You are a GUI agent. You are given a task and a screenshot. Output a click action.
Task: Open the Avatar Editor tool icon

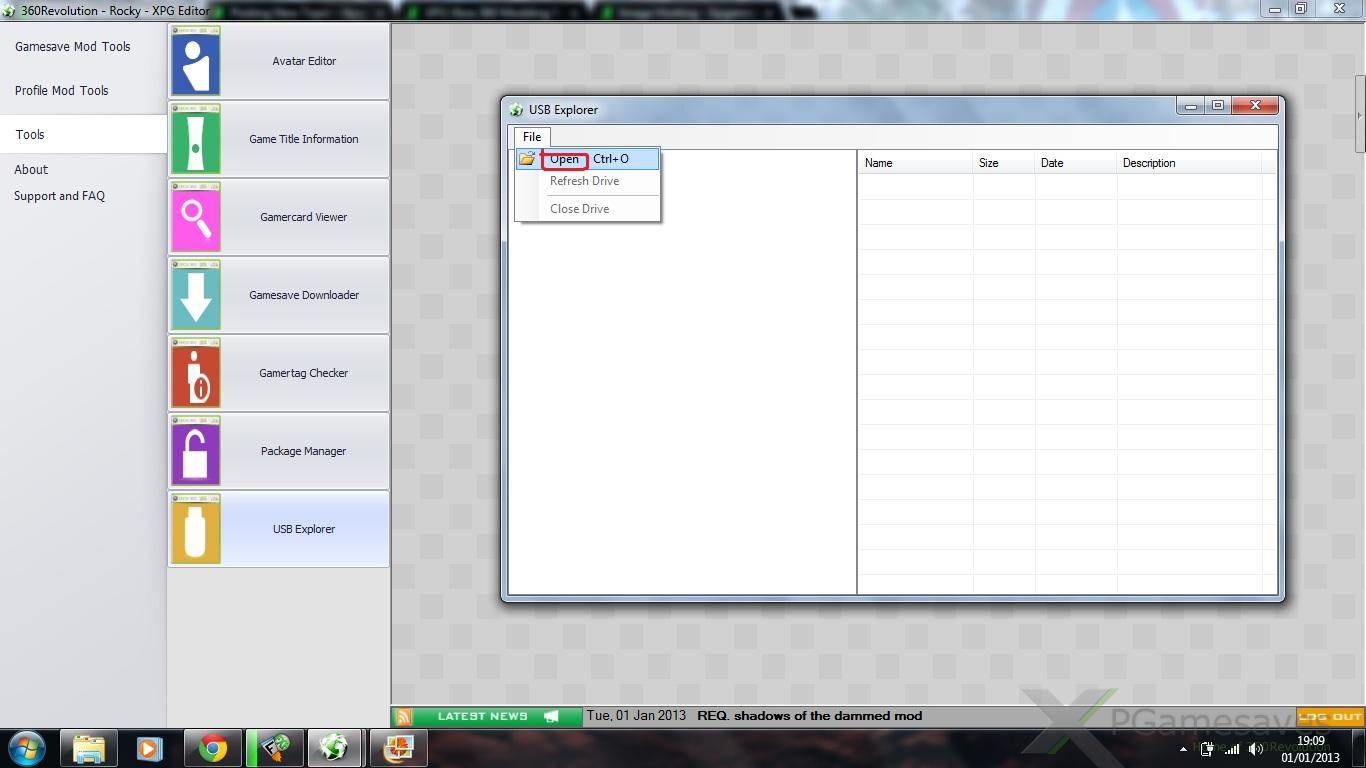pos(196,61)
